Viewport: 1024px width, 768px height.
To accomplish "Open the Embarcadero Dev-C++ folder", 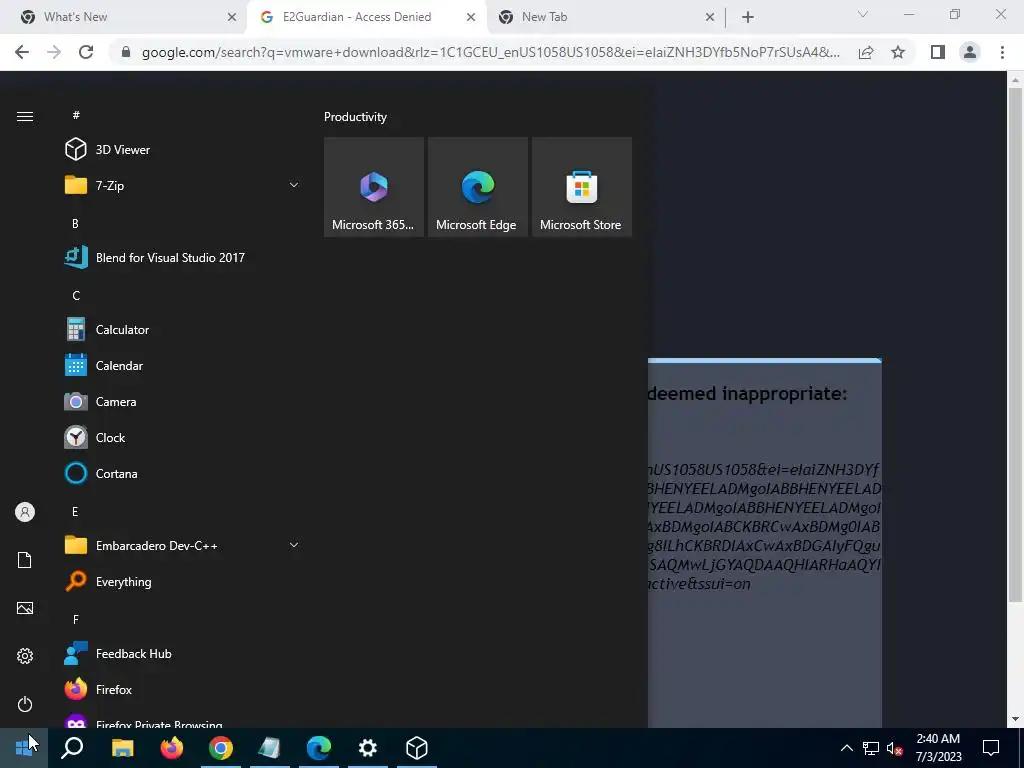I will pyautogui.click(x=182, y=545).
